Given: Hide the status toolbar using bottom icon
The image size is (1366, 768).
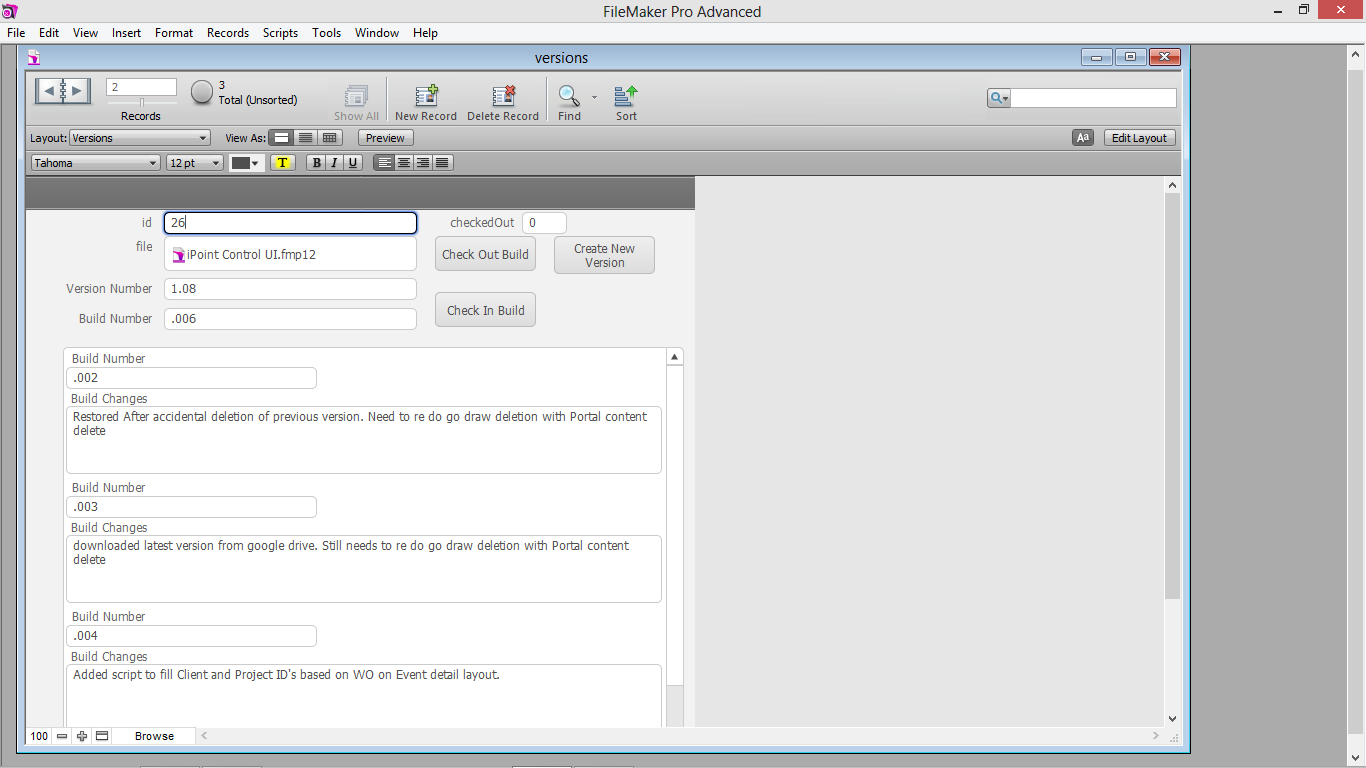Looking at the screenshot, I should (x=101, y=736).
